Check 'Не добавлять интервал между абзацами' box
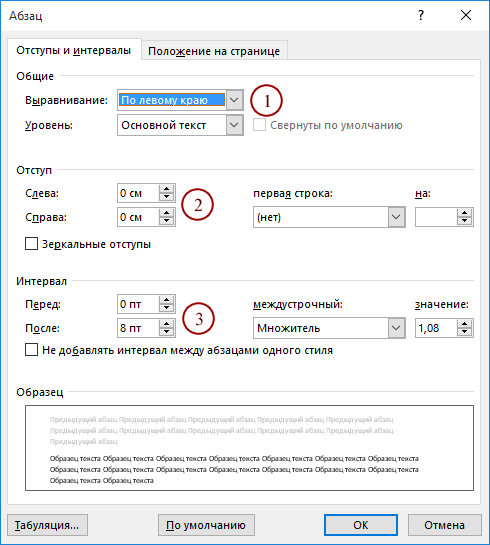 pyautogui.click(x=31, y=350)
